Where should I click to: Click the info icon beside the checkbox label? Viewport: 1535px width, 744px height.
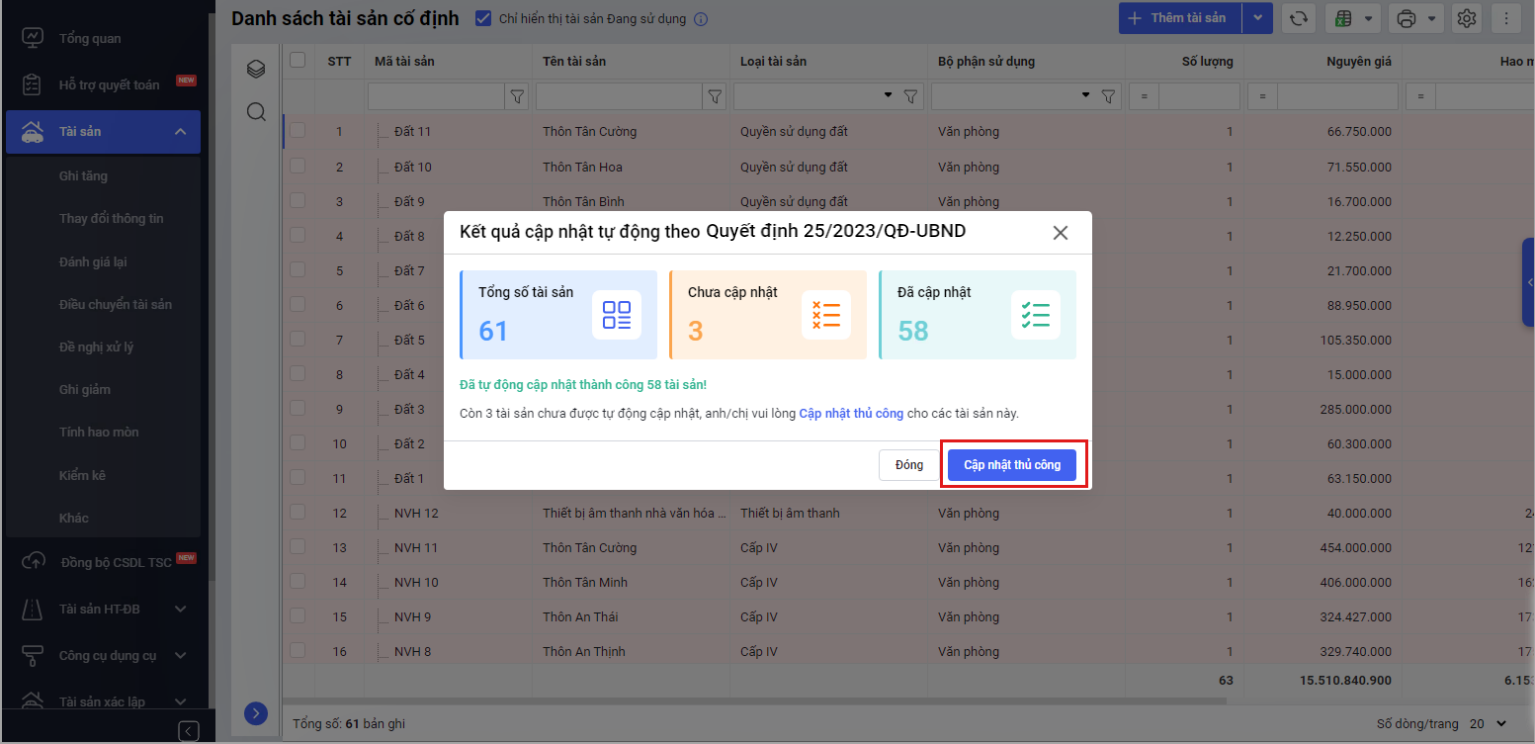[x=701, y=19]
